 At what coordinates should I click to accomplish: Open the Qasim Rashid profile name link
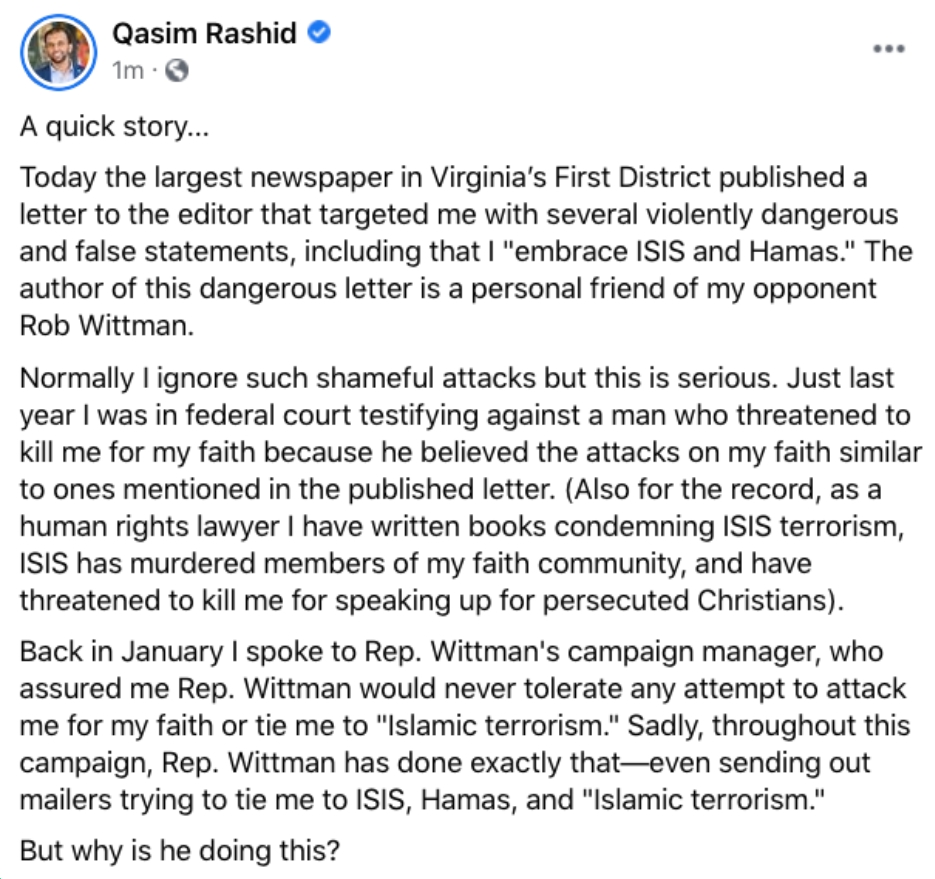205,33
